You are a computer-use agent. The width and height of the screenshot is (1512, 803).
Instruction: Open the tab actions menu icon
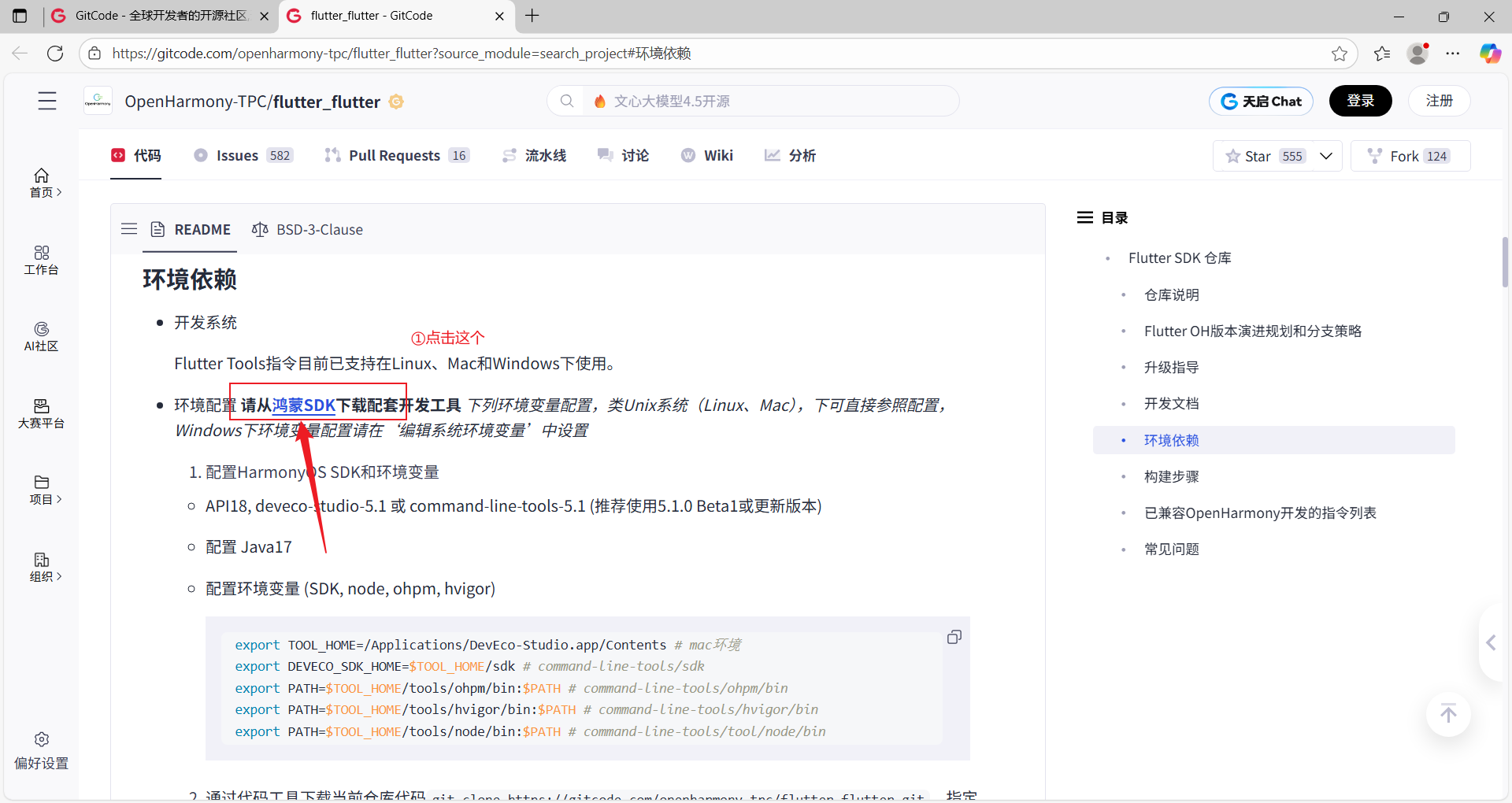coord(20,16)
